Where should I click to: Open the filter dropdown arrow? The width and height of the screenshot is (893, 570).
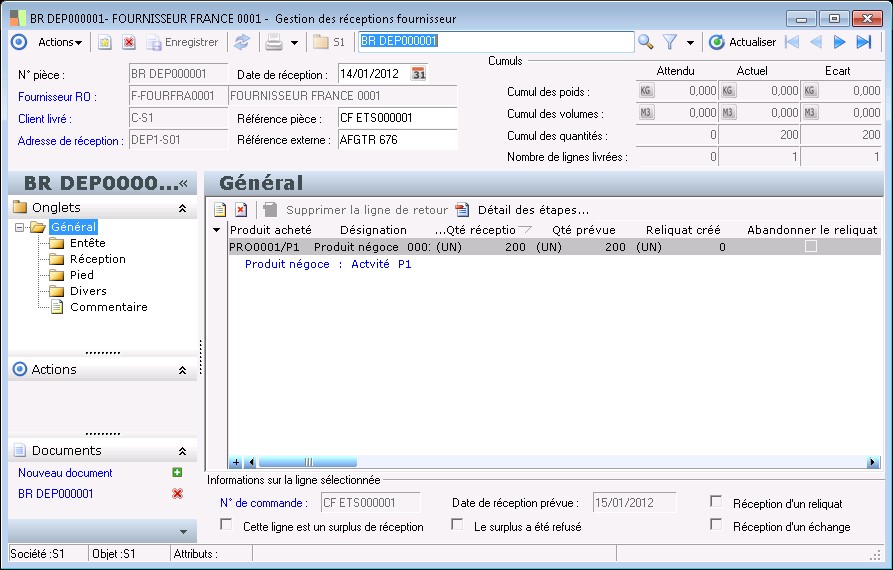[690, 42]
